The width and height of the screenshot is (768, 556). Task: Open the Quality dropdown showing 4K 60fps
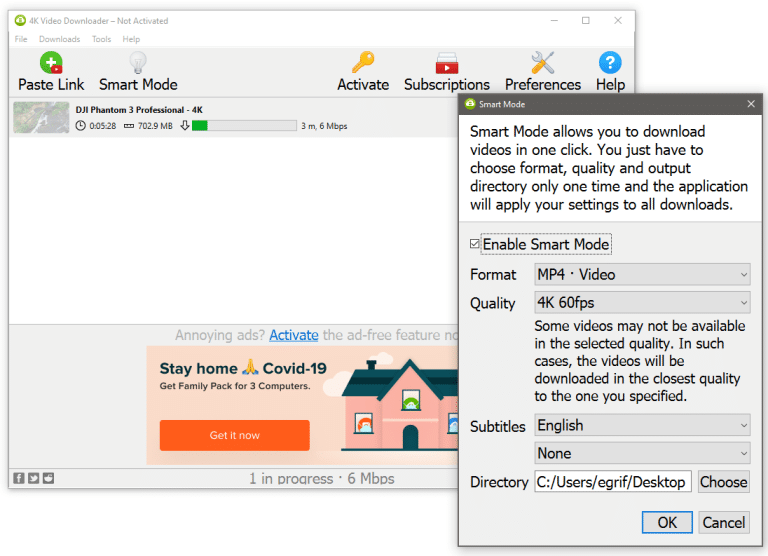point(642,303)
